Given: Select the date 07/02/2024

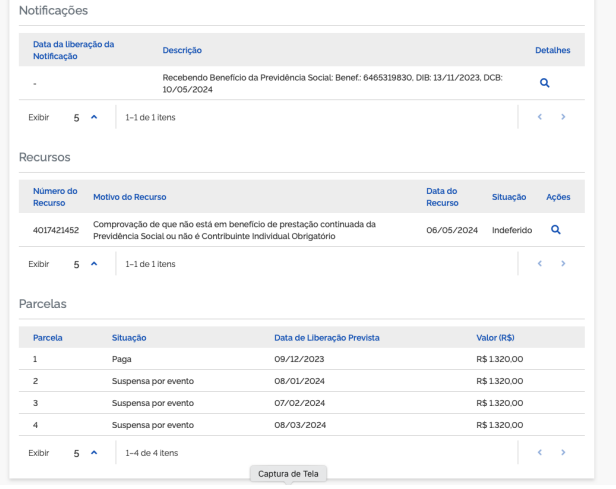Looking at the screenshot, I should coord(299,403).
